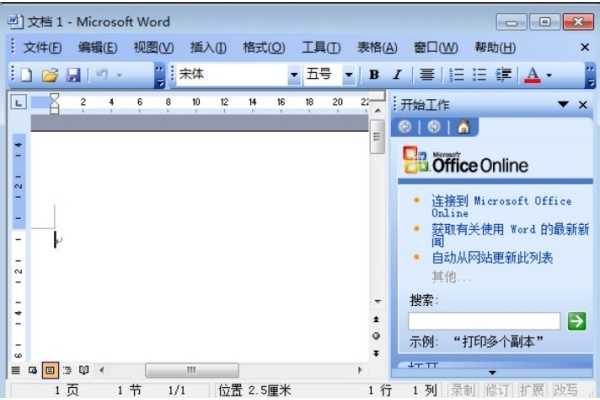The height and width of the screenshot is (400, 600).
Task: Close the document with the menu bar X
Action: pyautogui.click(x=584, y=47)
